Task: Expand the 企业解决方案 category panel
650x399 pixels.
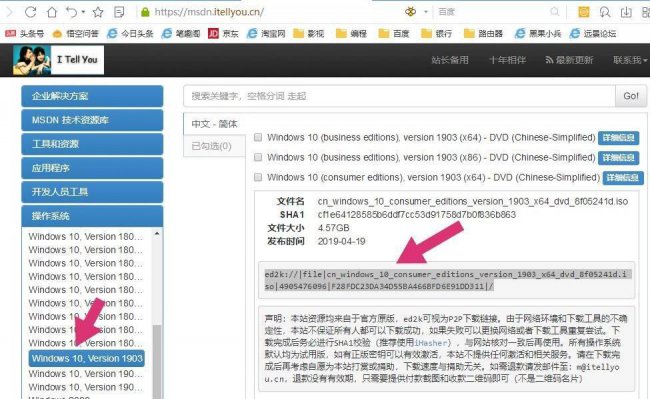Action: coord(92,96)
